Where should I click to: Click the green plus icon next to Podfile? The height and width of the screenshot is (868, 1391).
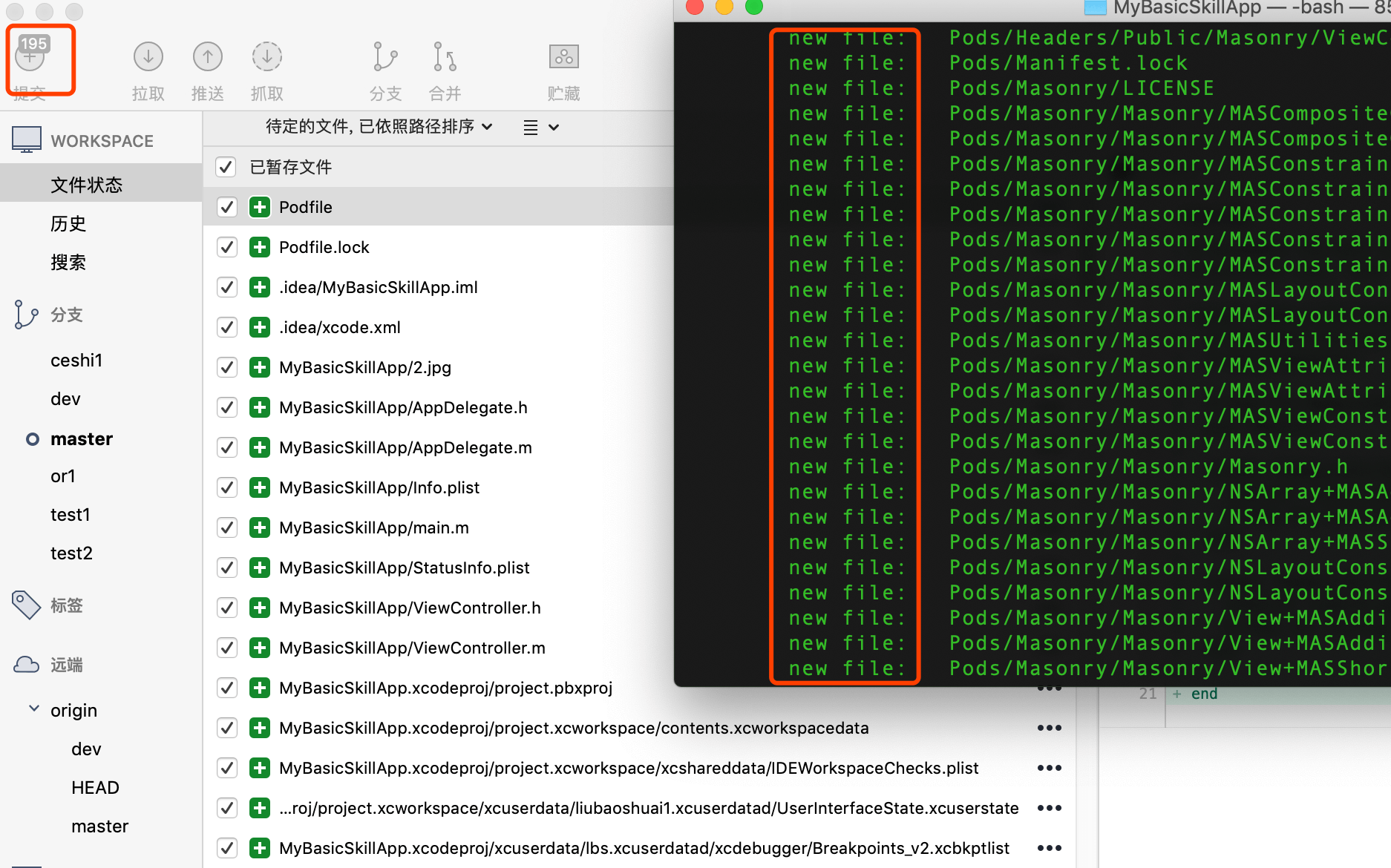[260, 207]
